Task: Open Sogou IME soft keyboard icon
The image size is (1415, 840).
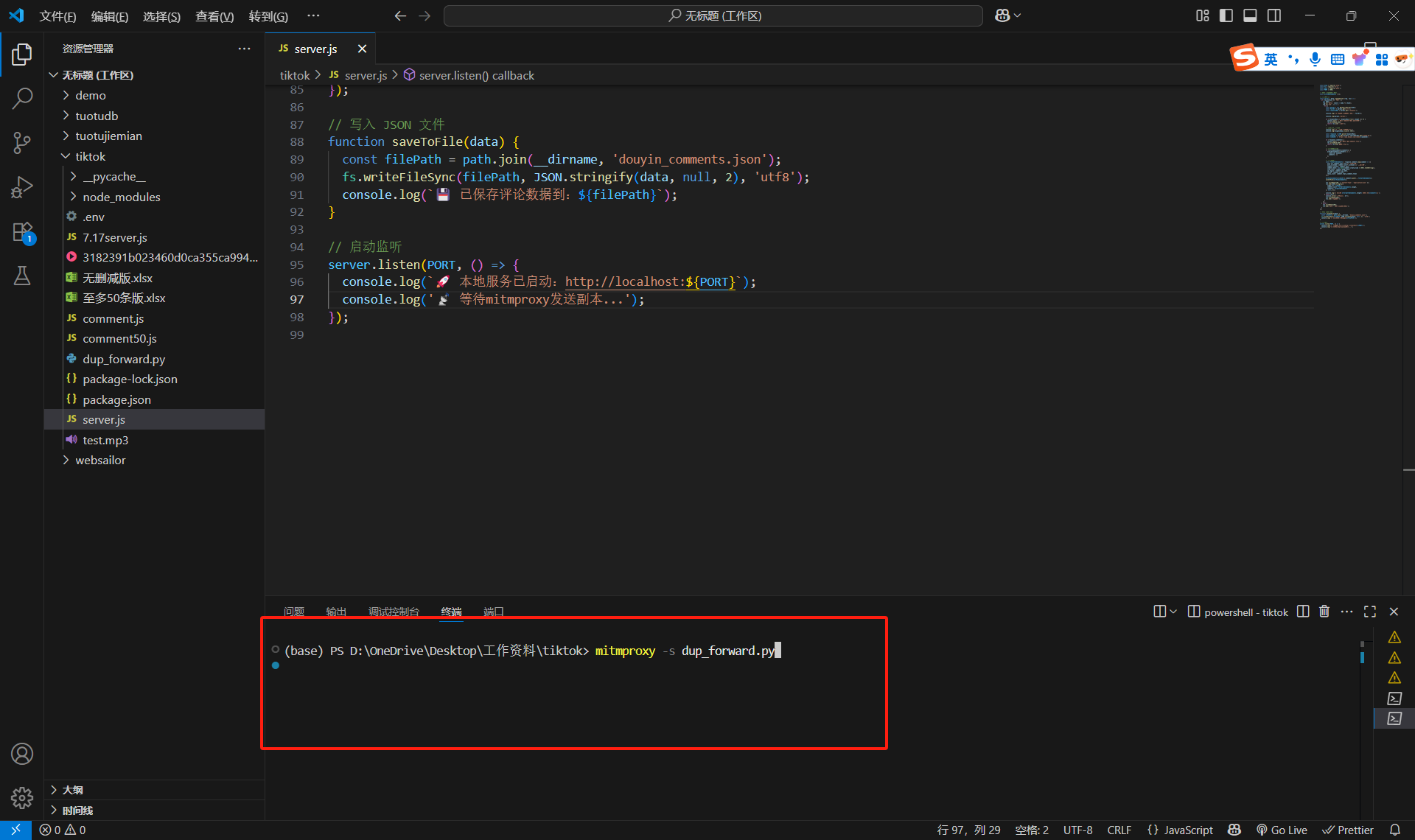Action: point(1337,59)
